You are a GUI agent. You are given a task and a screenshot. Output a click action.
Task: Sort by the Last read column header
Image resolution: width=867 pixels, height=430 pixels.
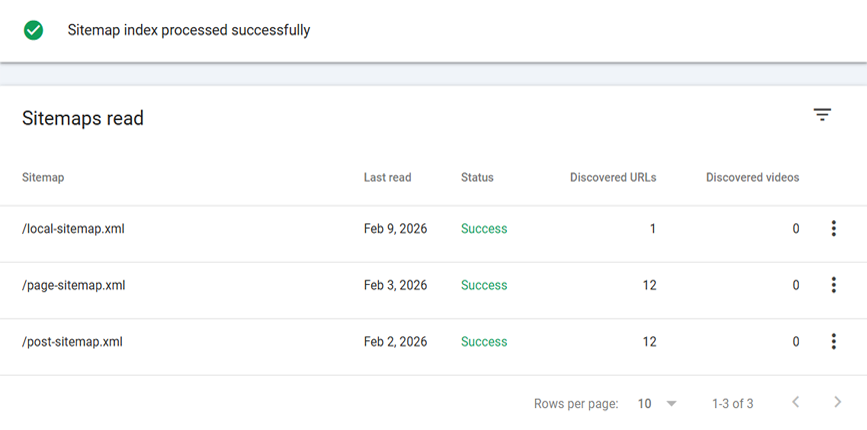click(x=387, y=178)
